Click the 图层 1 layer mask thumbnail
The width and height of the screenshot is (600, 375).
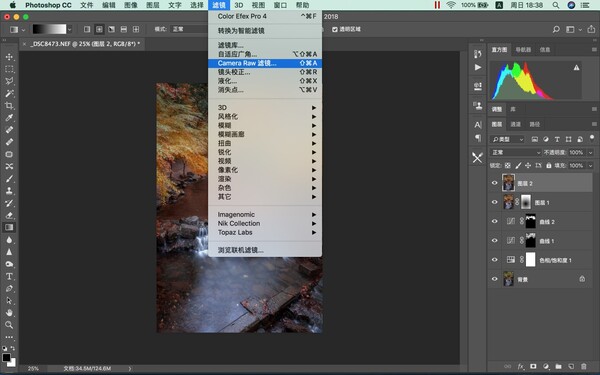point(526,202)
